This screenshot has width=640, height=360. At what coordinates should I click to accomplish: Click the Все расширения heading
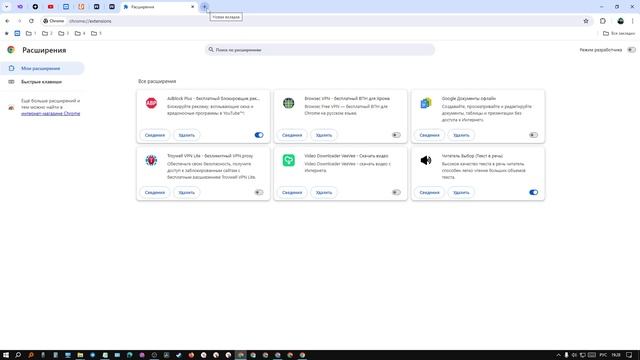pyautogui.click(x=157, y=81)
